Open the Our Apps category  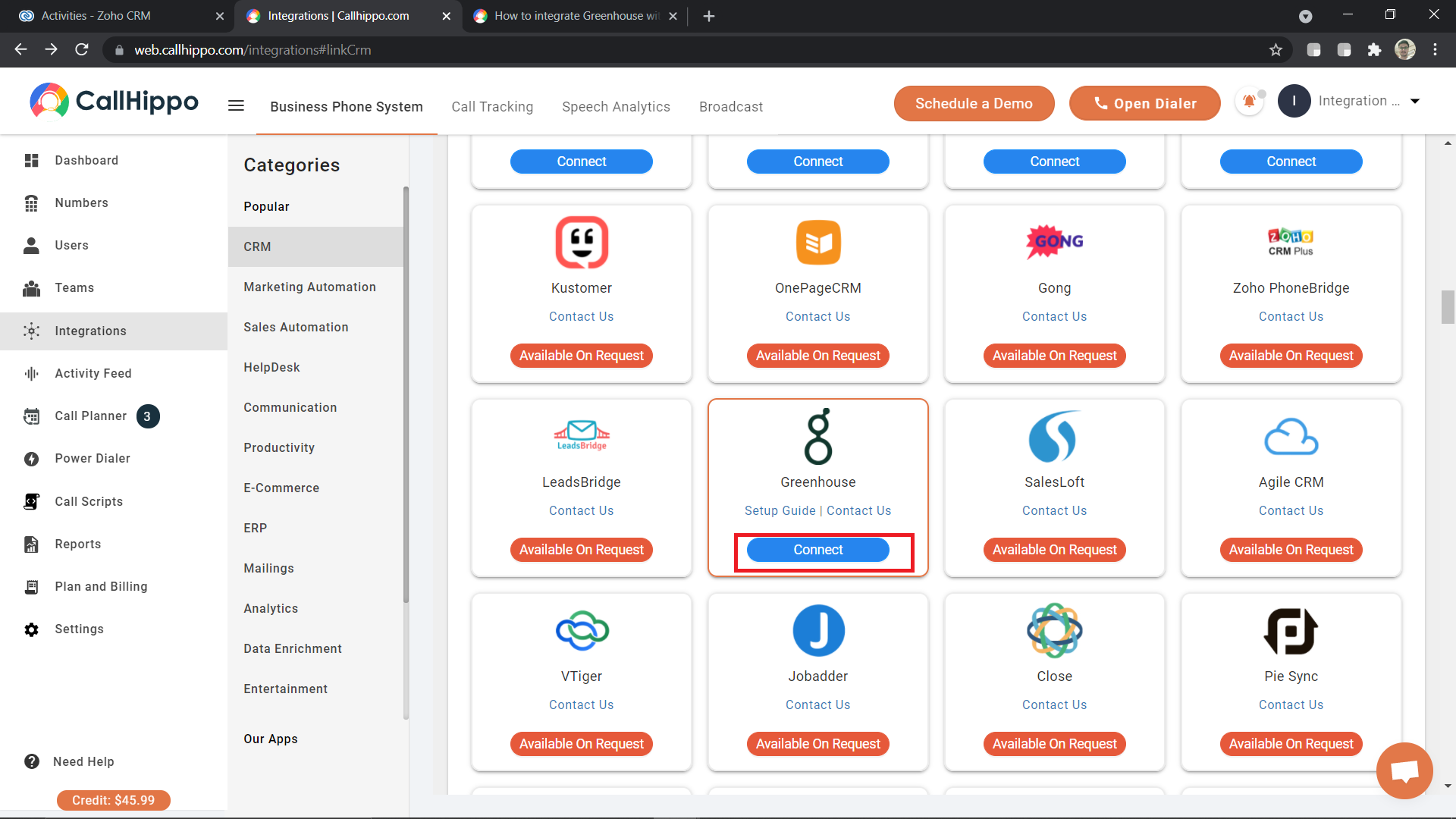tap(271, 739)
